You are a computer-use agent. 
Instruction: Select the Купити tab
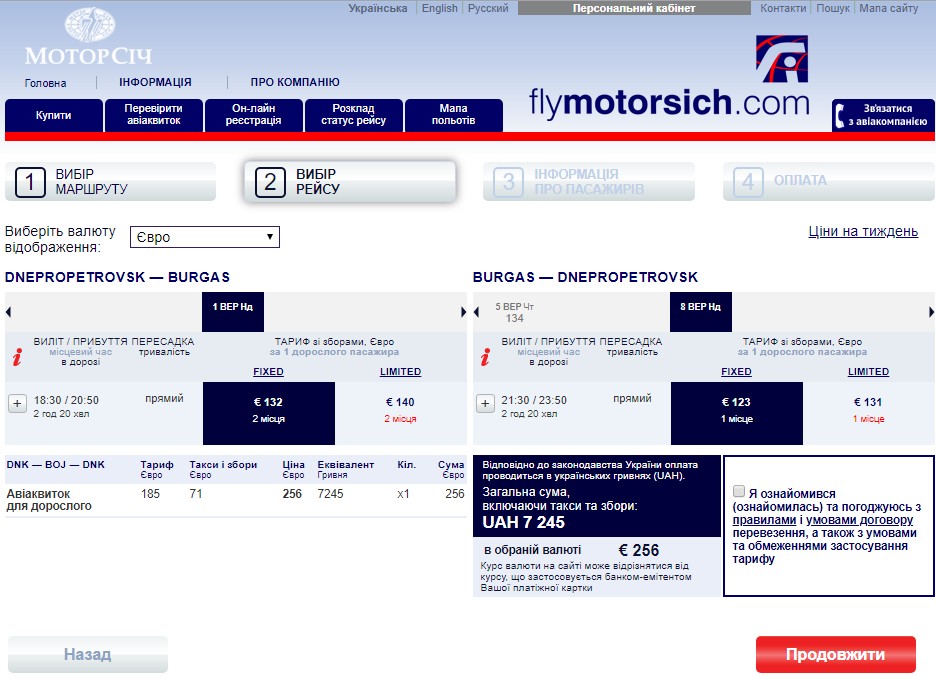tap(54, 115)
